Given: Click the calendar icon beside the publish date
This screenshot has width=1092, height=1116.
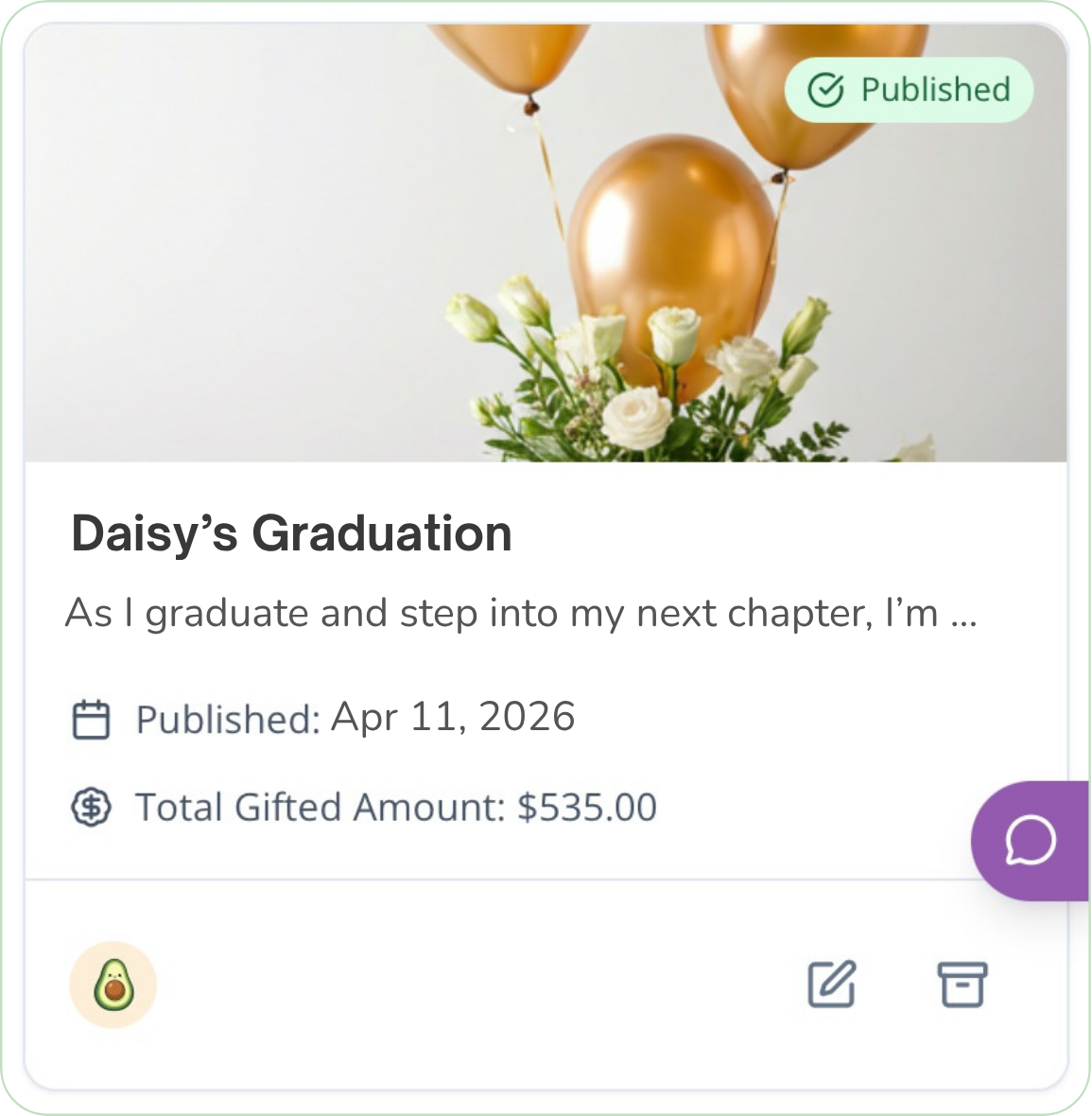Looking at the screenshot, I should (x=92, y=720).
